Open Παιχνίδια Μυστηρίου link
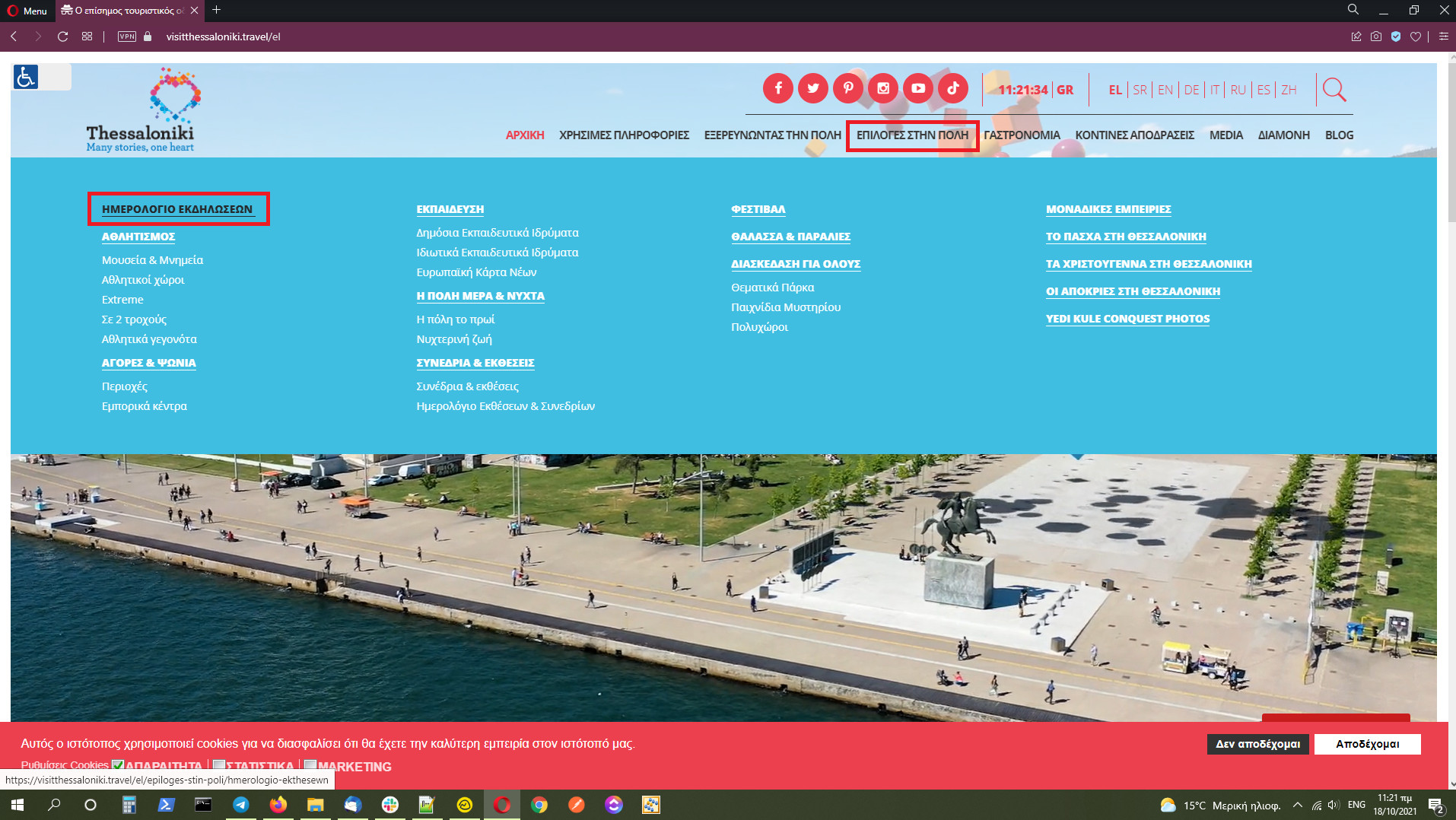 coord(786,307)
